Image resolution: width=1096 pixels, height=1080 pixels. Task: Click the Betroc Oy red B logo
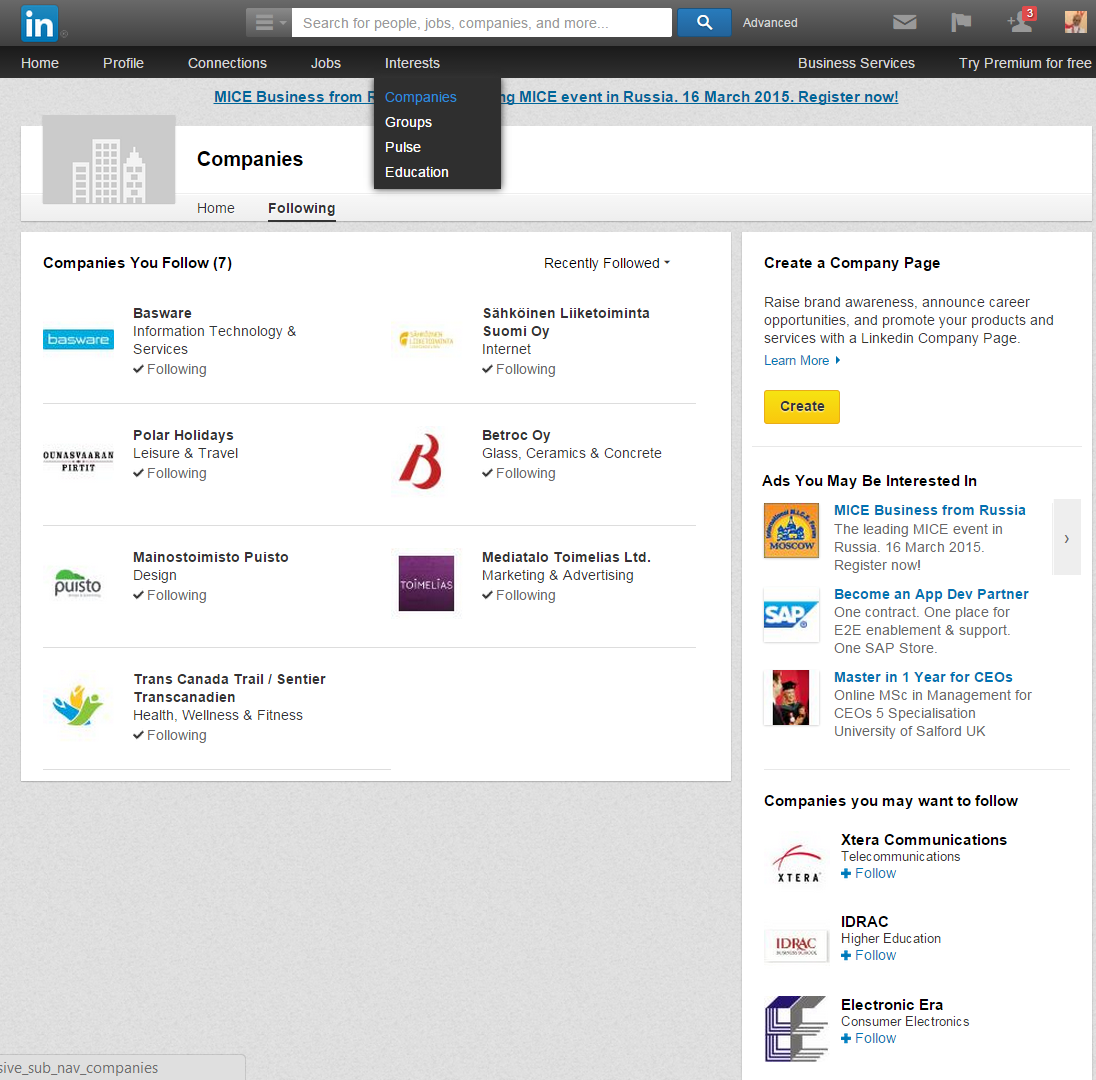click(421, 461)
